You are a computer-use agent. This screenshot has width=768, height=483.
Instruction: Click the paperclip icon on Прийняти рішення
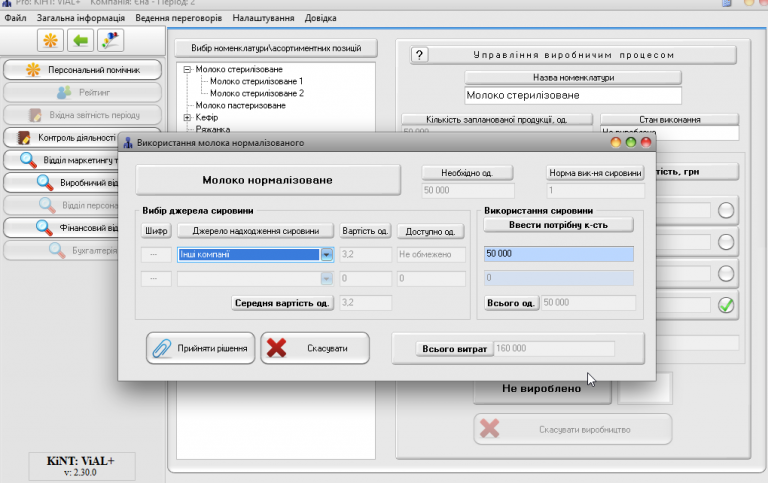[x=162, y=348]
